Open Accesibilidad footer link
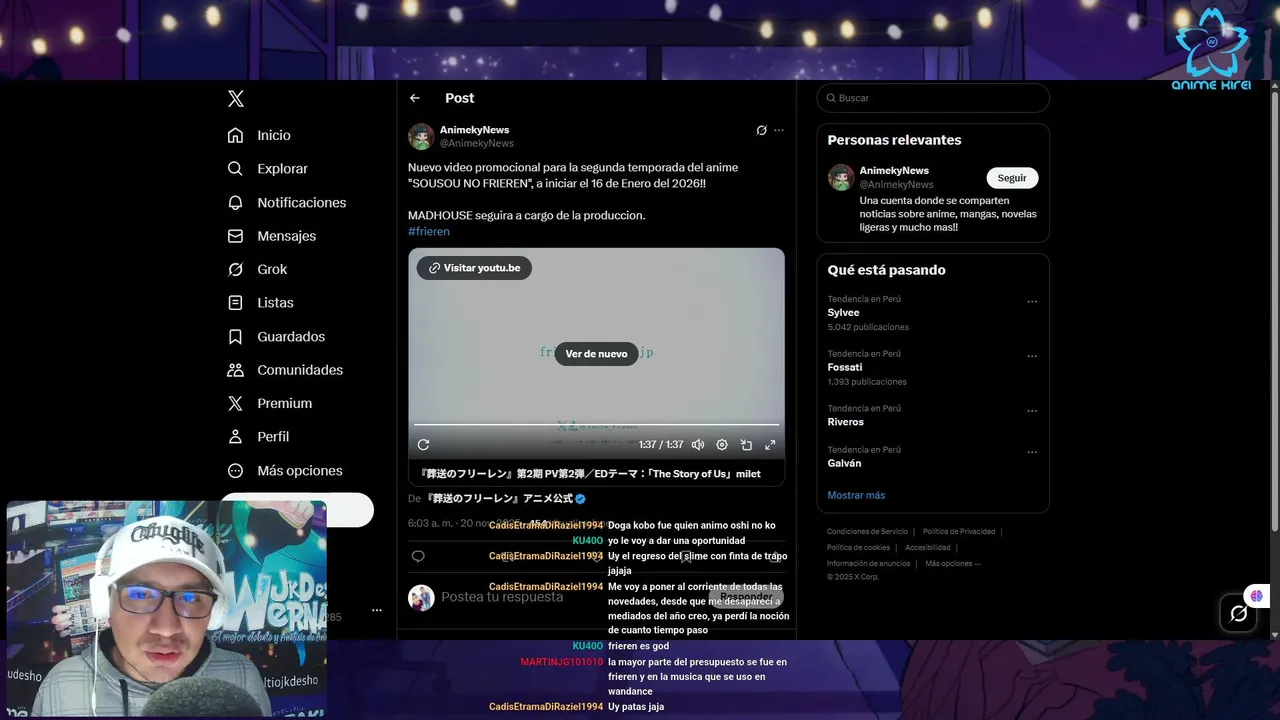The width and height of the screenshot is (1280, 720). coord(928,548)
